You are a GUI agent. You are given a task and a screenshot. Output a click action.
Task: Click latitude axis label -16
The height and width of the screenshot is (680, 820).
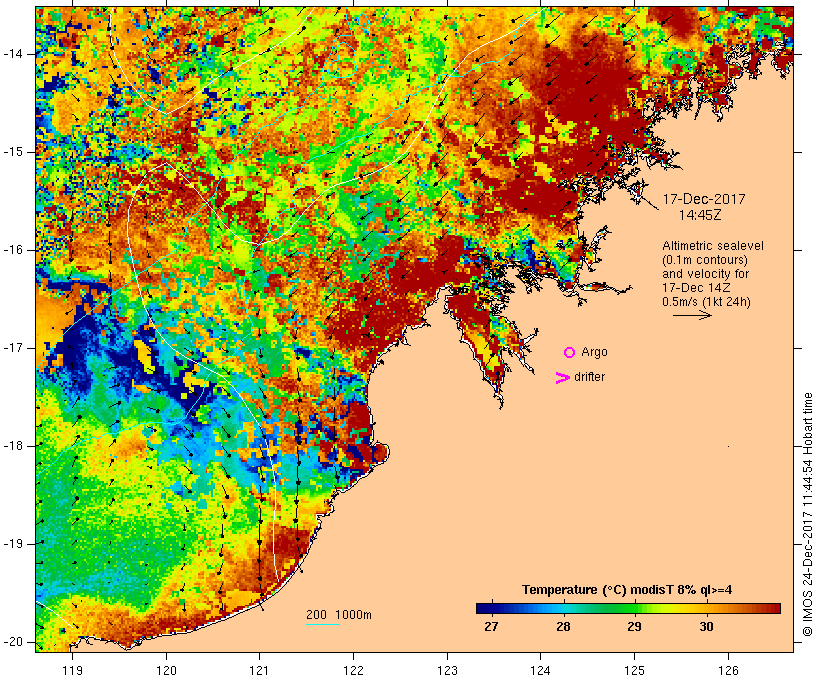coord(13,250)
